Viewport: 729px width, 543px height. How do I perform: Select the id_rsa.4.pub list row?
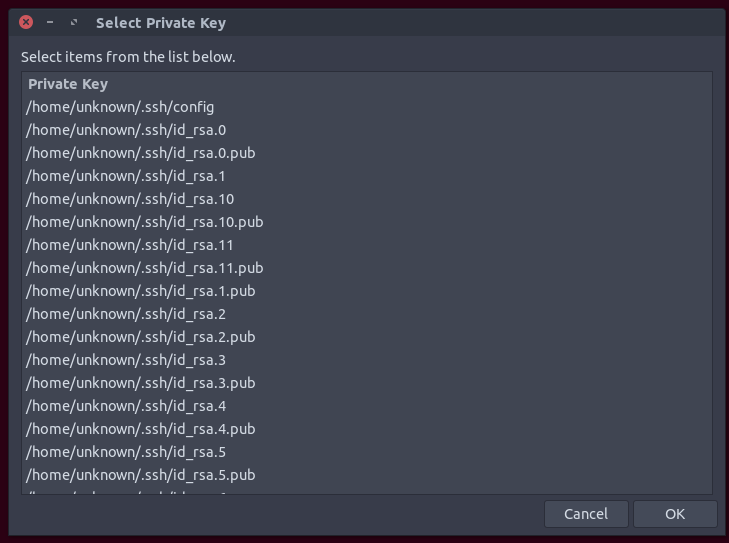tap(141, 429)
